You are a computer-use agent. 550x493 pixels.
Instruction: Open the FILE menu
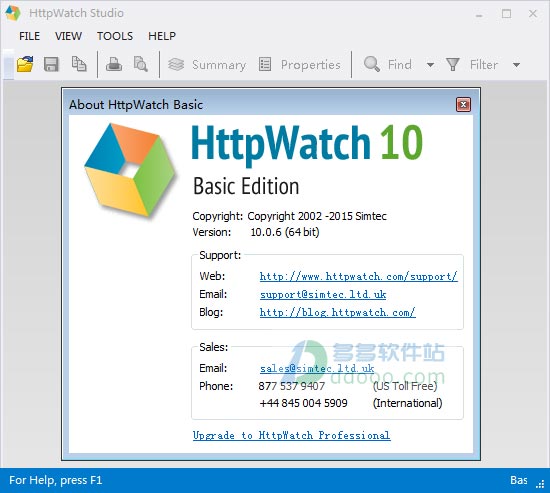click(x=29, y=36)
